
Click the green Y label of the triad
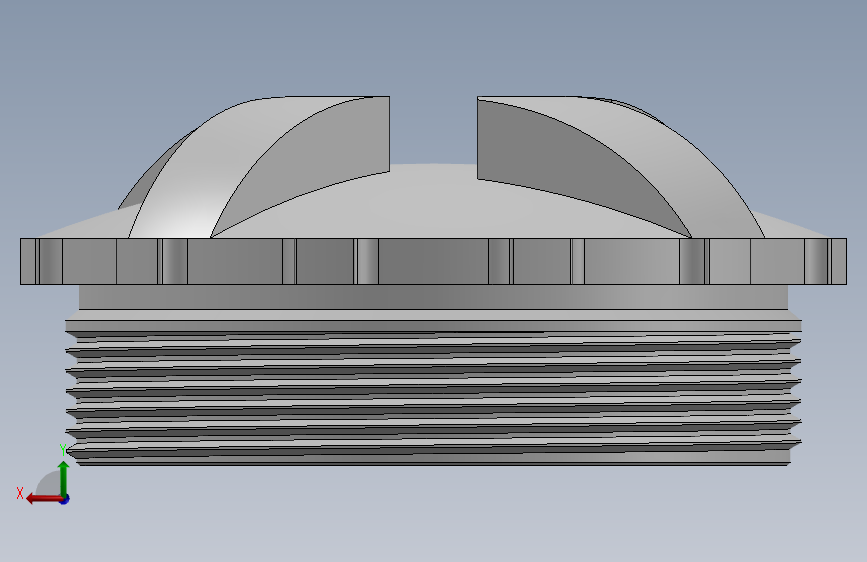pyautogui.click(x=63, y=450)
